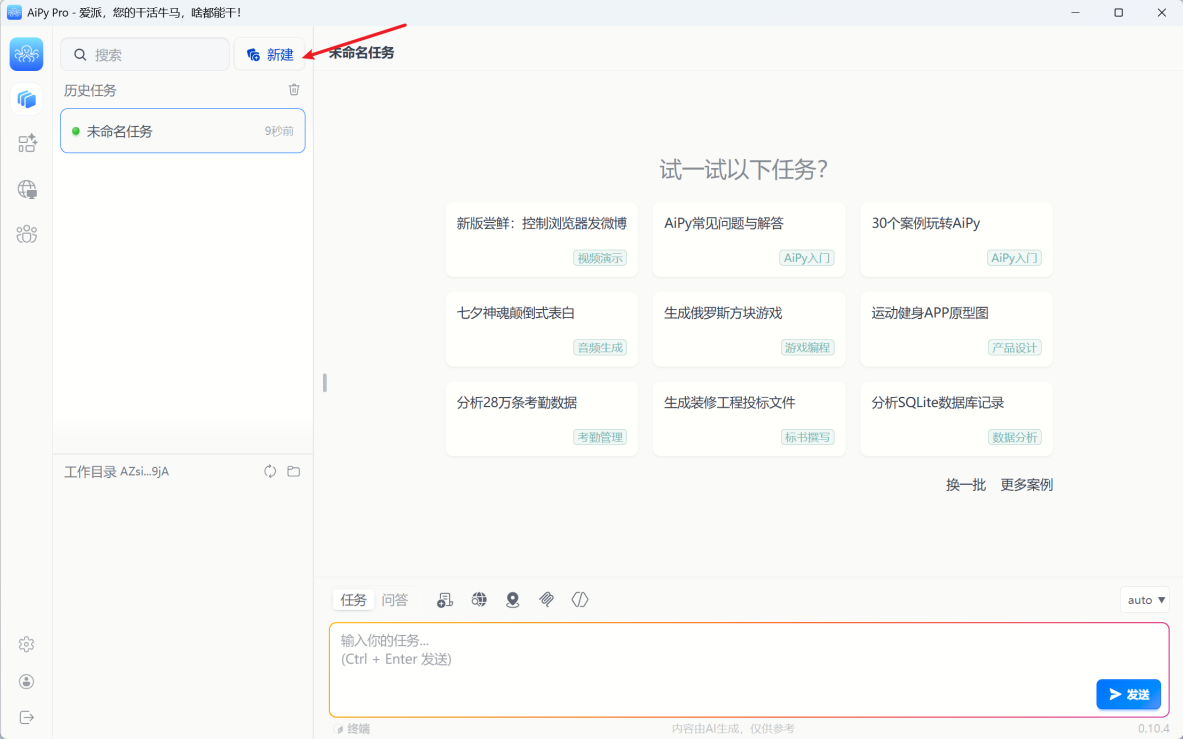Open 更多案例 link
This screenshot has height=739, width=1183.
point(1027,485)
